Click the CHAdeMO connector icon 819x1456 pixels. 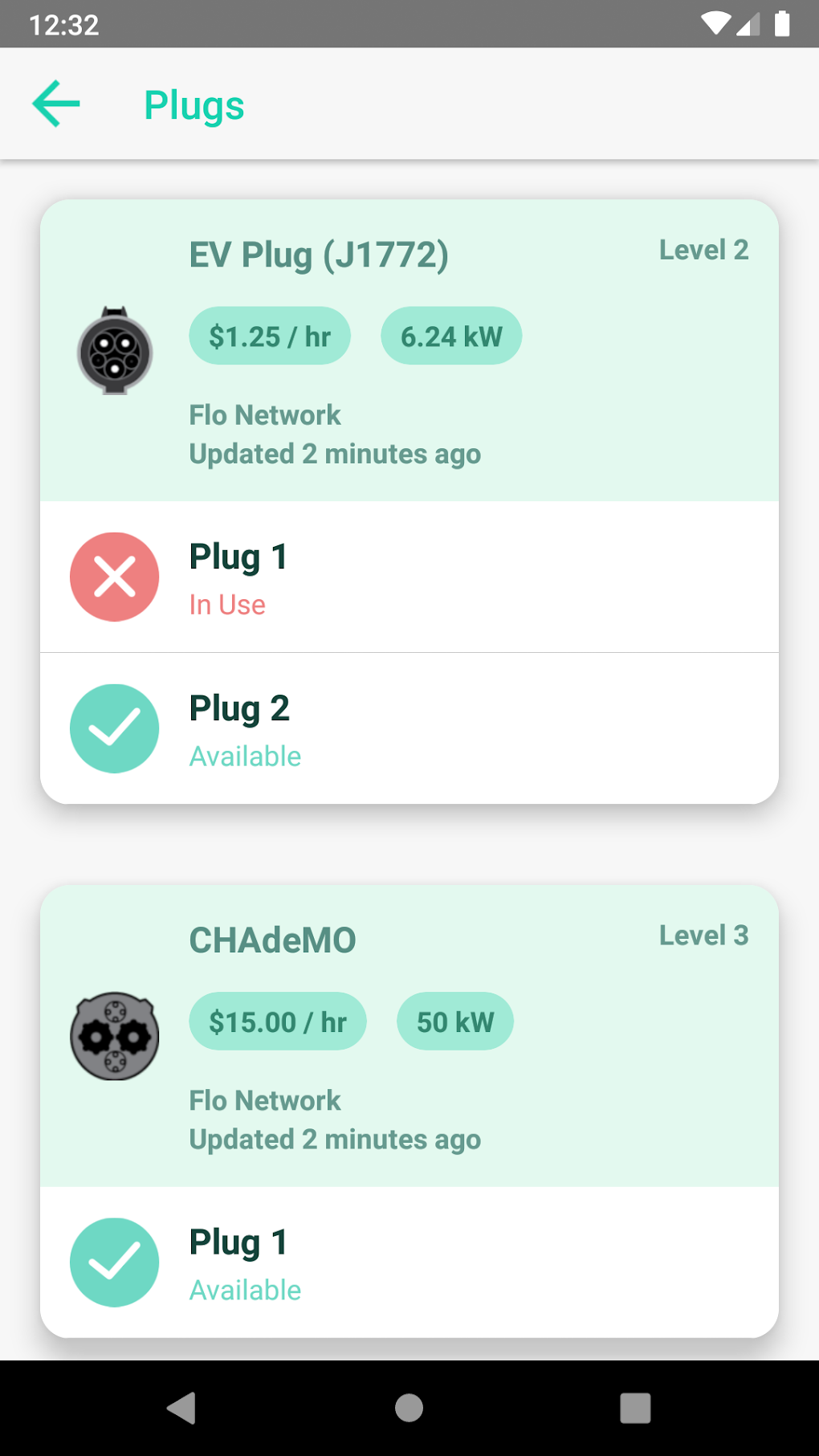tap(115, 1035)
